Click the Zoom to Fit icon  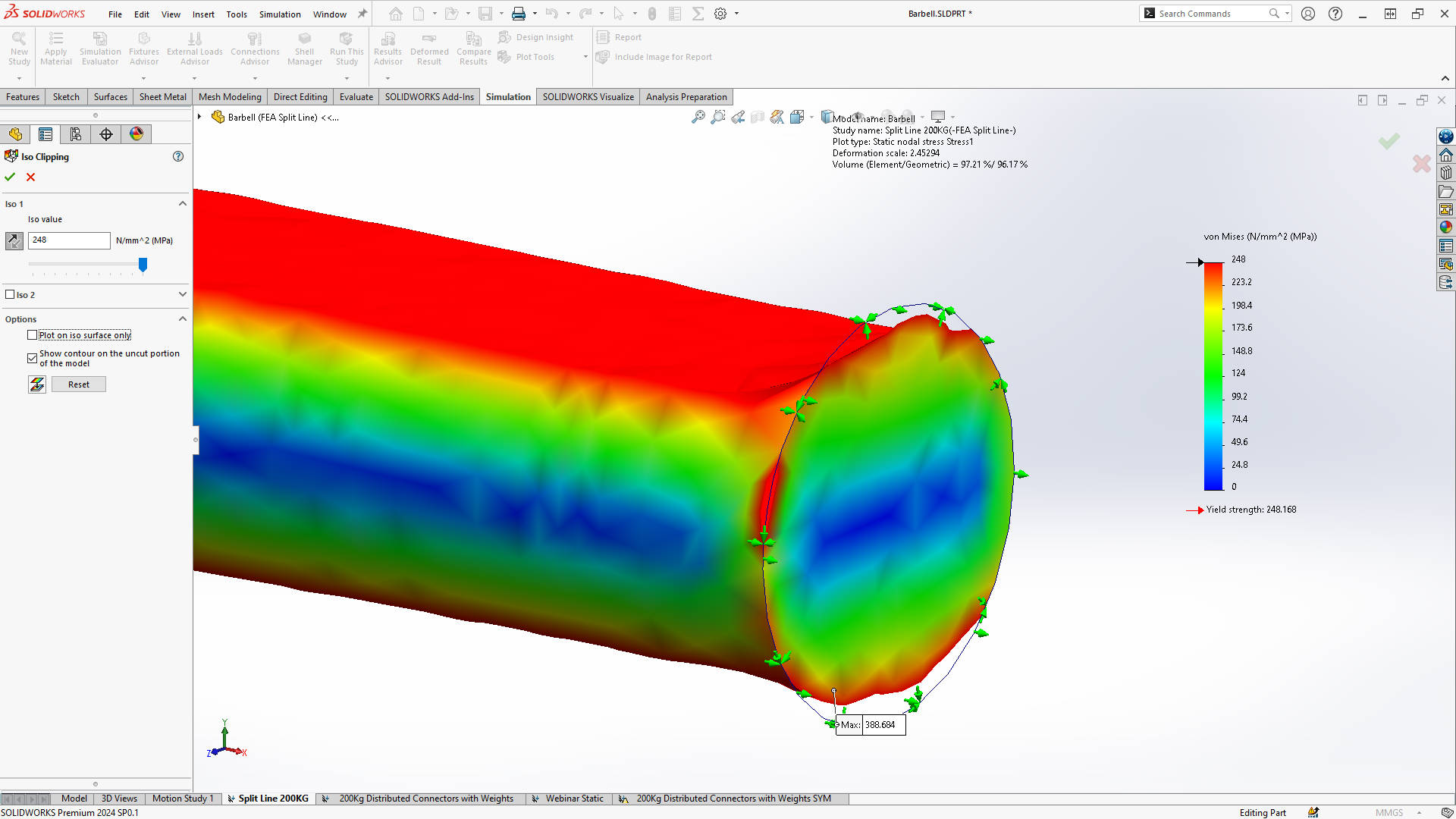pos(698,117)
